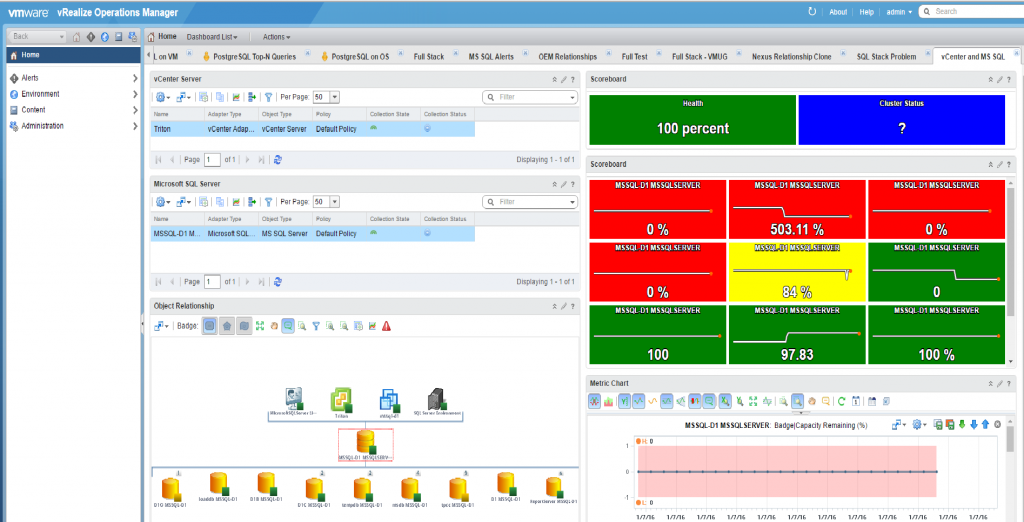Click the Help link in the header

867,12
